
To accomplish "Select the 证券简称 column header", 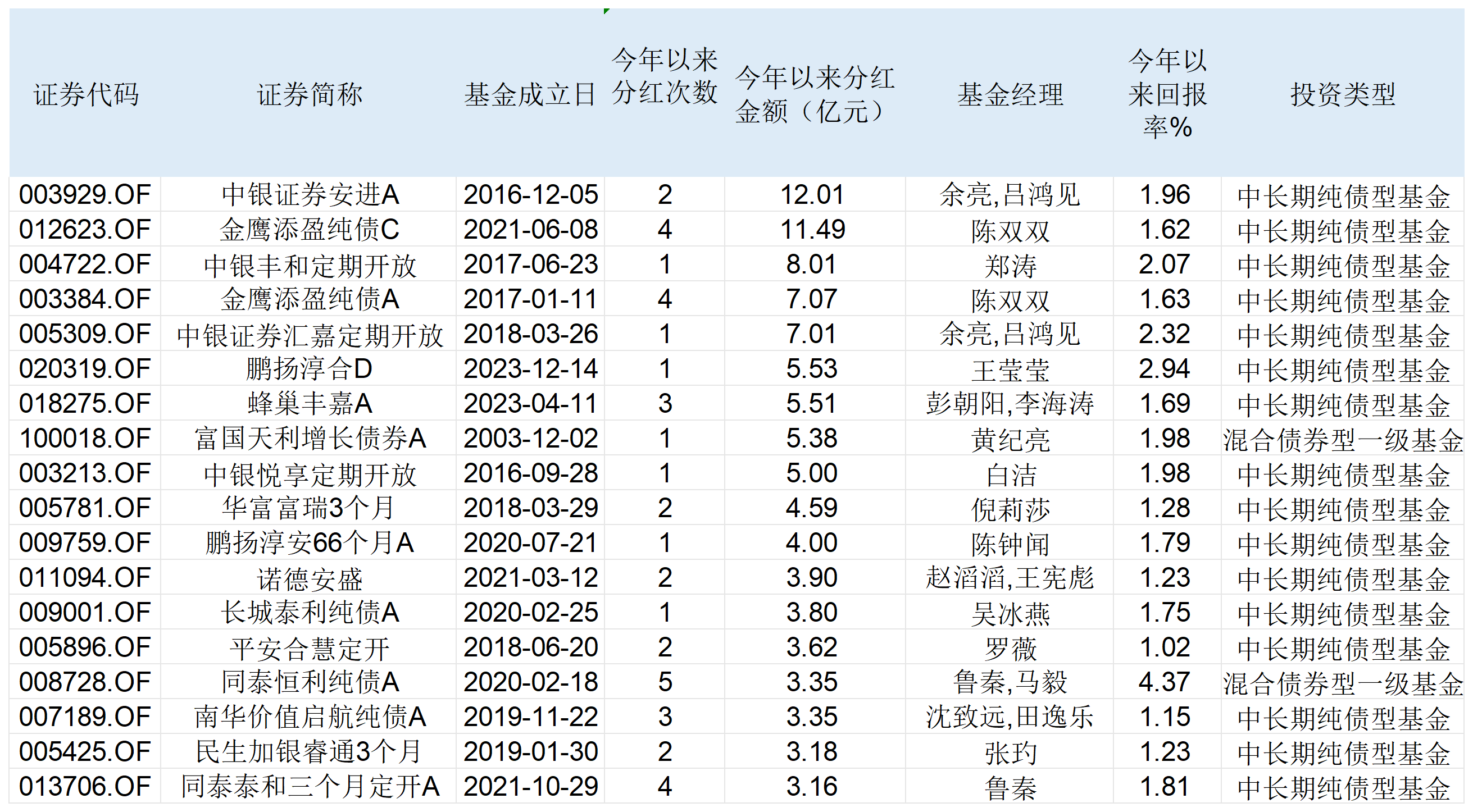I will [x=309, y=94].
